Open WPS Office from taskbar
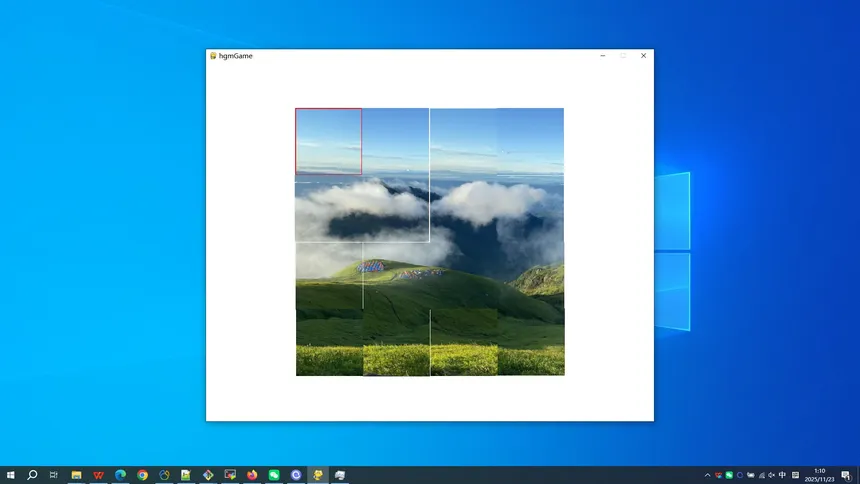Screen dimensions: 860x484 (98, 475)
